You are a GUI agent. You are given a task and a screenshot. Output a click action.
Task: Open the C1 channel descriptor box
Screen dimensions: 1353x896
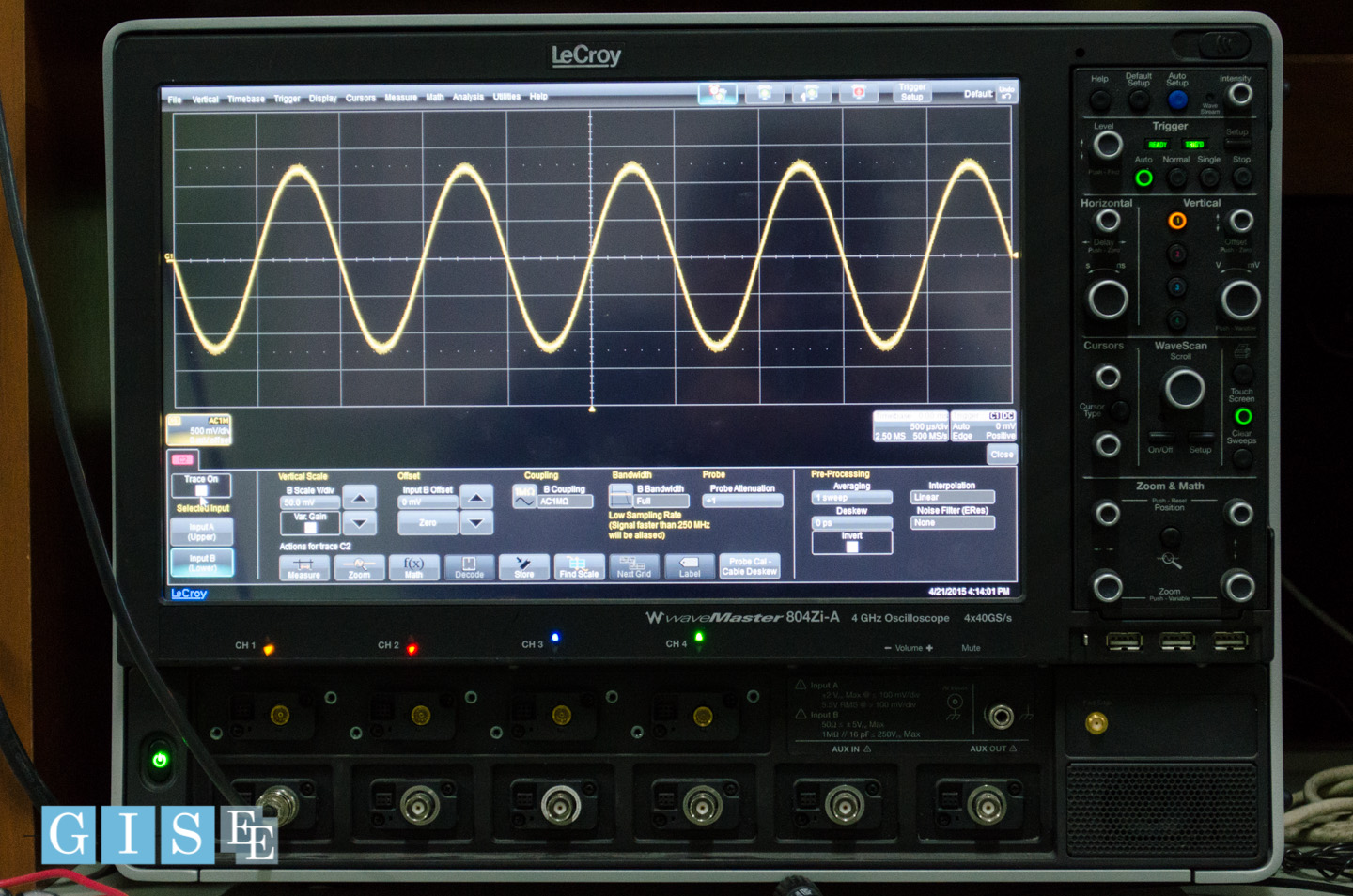click(199, 430)
